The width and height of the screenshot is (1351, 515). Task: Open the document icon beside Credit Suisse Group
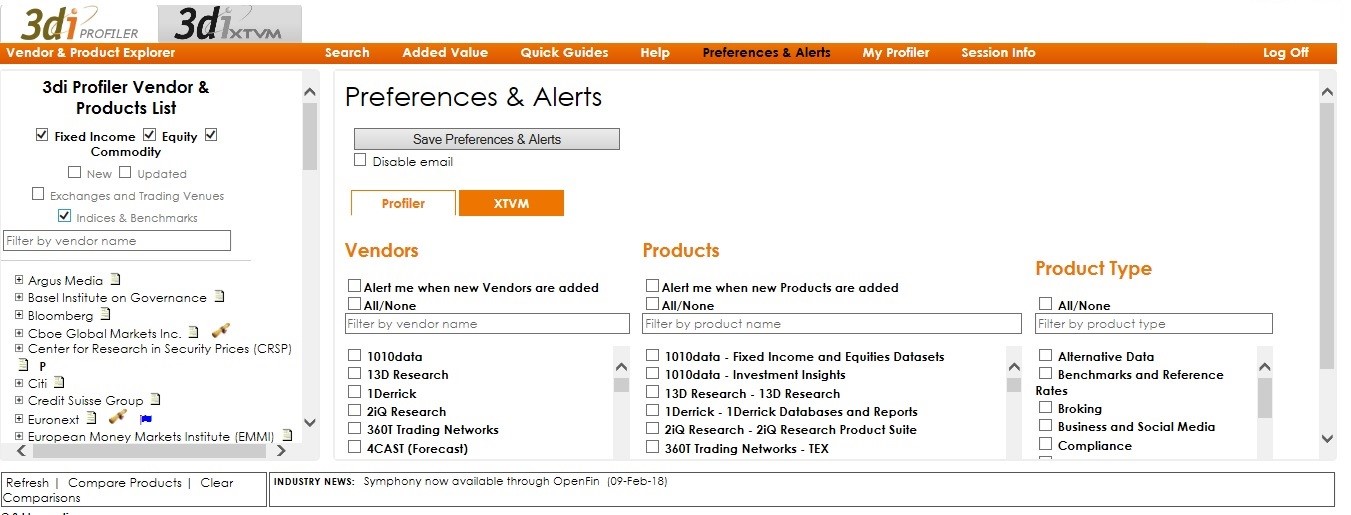pos(155,400)
